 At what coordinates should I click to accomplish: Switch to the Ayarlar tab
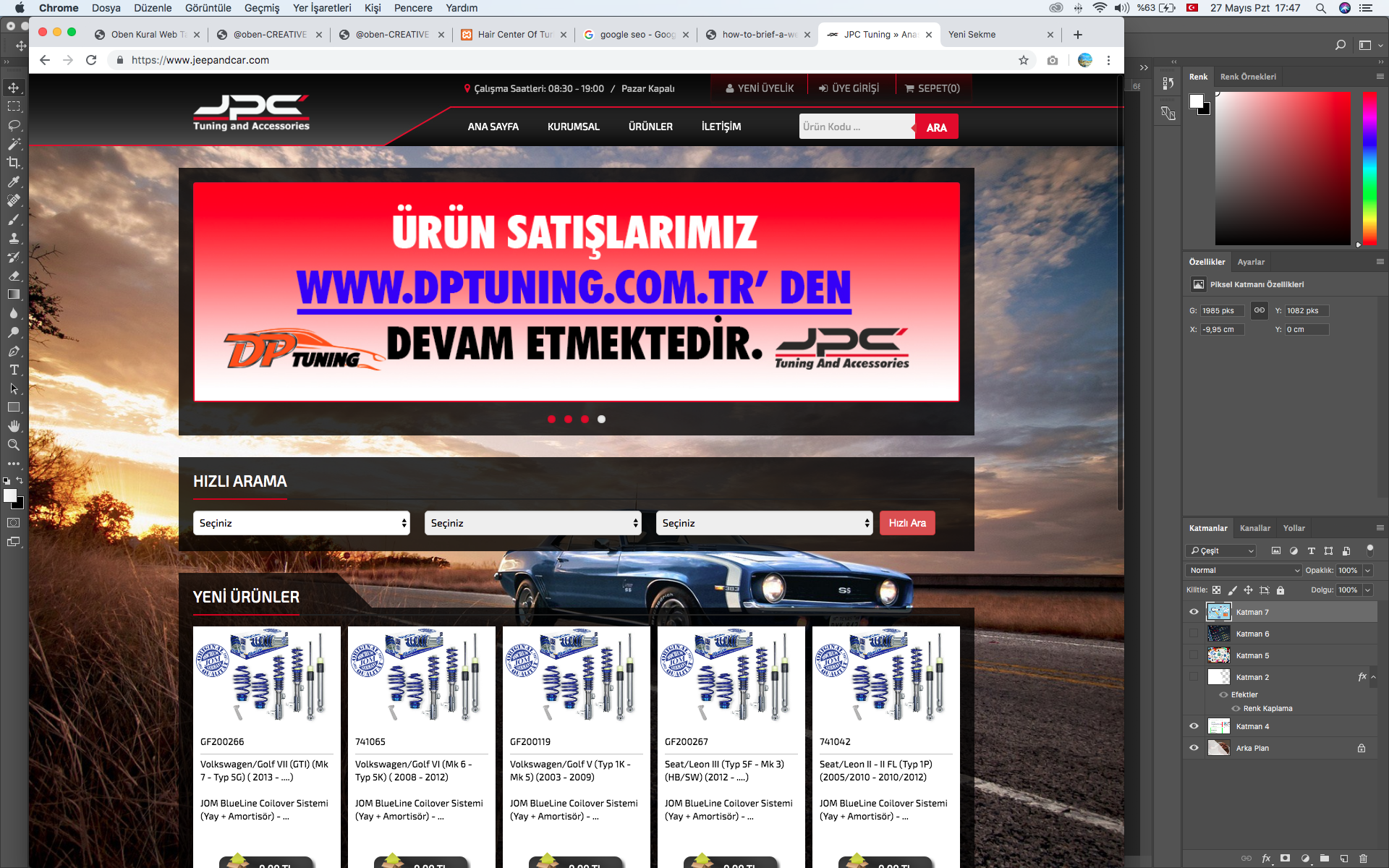point(1251,262)
